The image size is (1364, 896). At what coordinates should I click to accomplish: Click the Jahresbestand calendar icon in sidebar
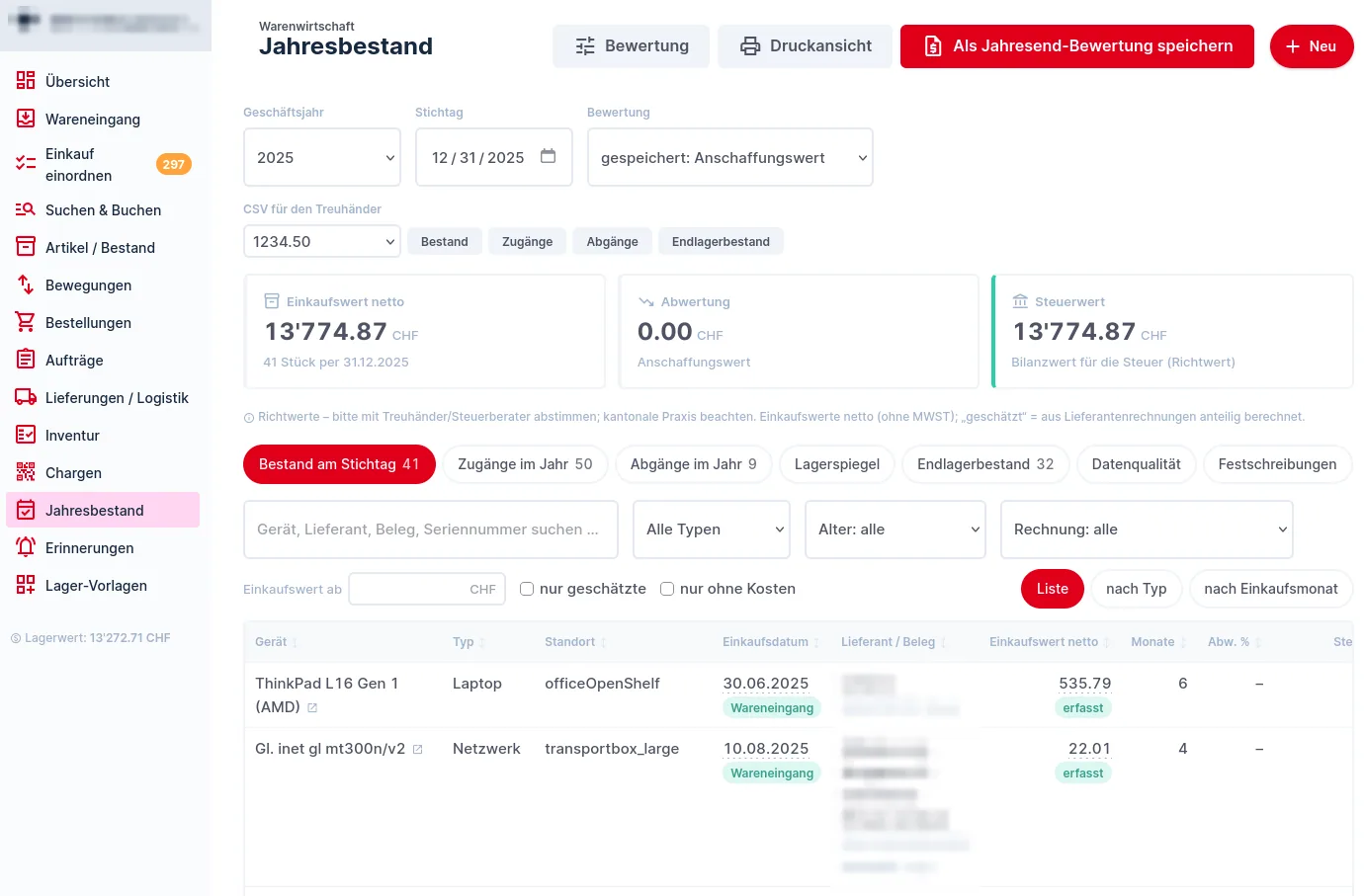click(x=26, y=510)
